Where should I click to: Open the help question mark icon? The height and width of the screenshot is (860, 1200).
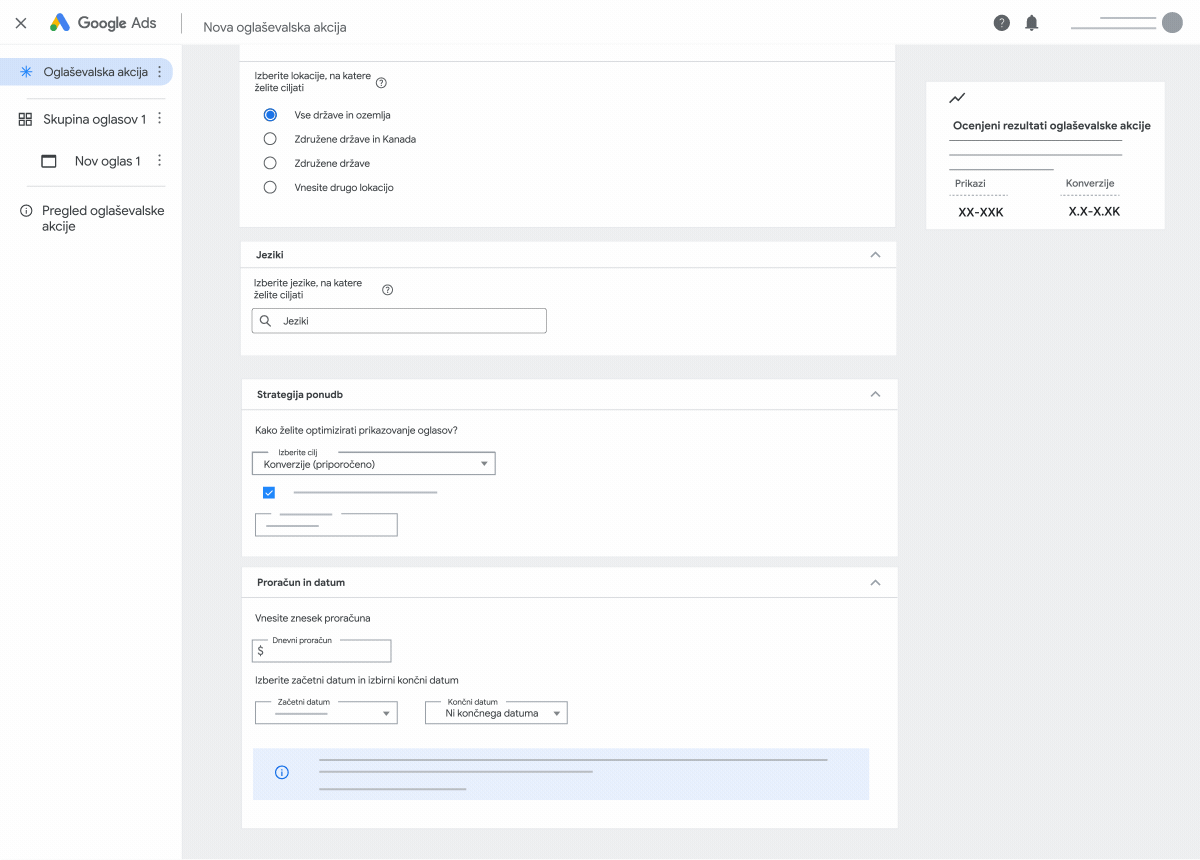(1001, 23)
